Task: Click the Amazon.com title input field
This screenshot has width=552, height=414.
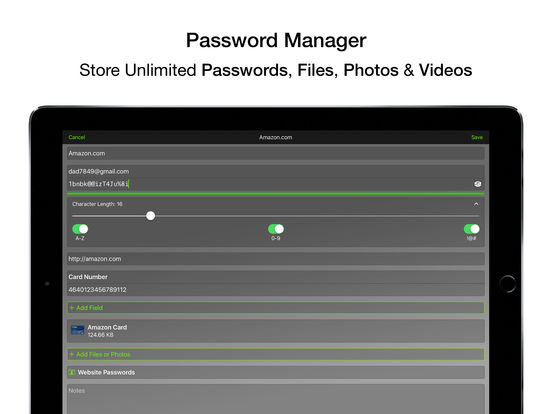Action: [276, 153]
